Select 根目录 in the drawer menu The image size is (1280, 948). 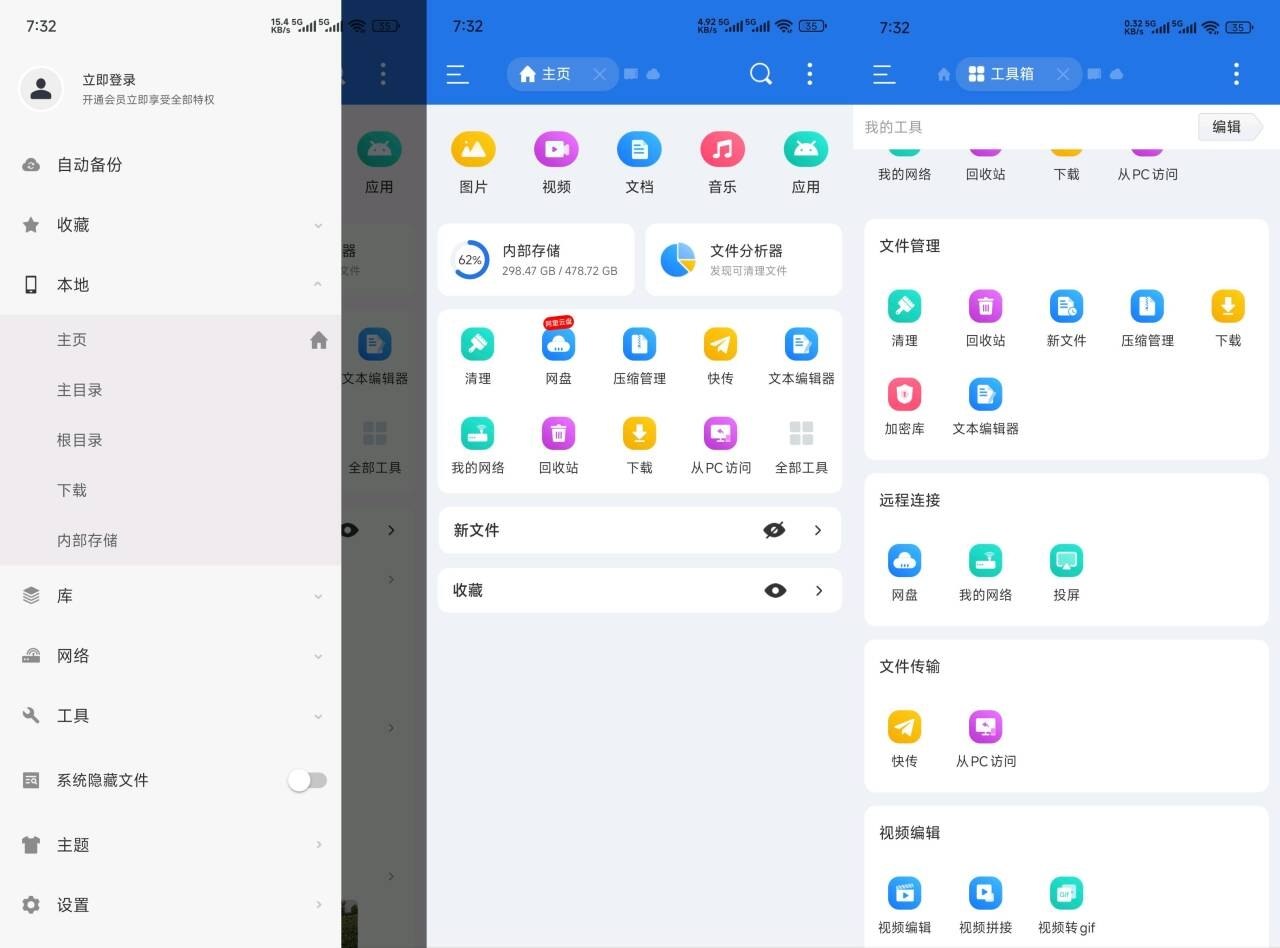80,440
